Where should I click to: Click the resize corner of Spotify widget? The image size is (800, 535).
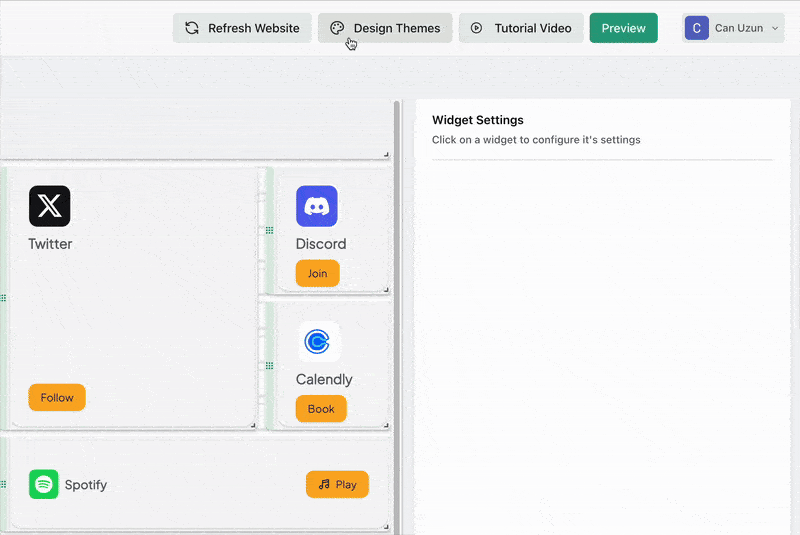386,526
